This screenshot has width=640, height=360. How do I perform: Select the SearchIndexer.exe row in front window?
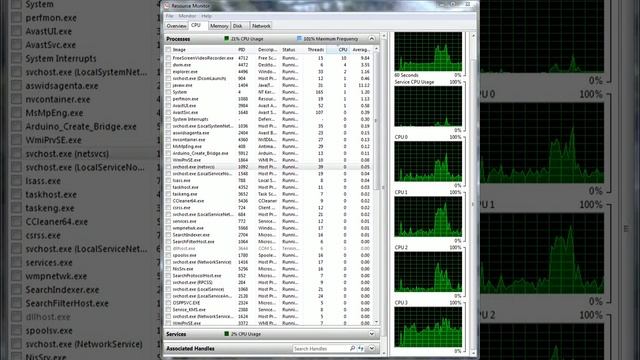269,235
